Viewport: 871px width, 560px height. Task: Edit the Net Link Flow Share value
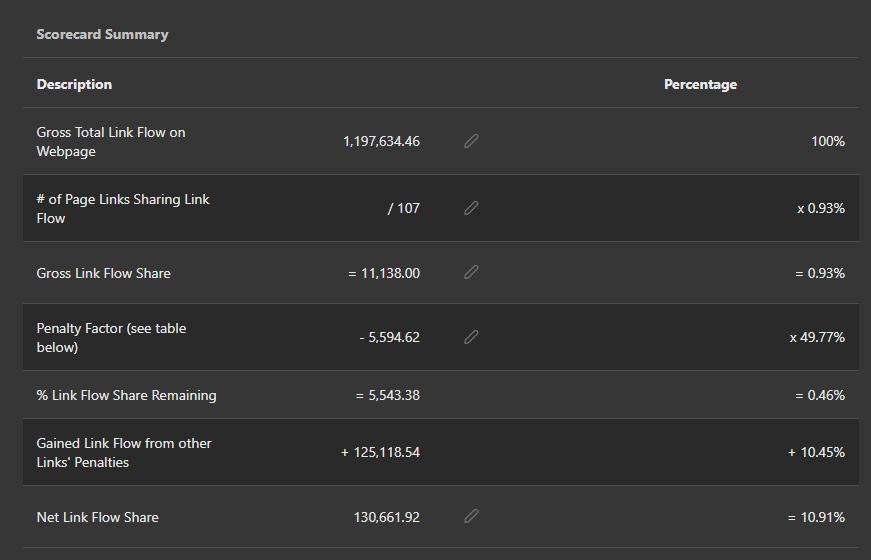(x=471, y=517)
